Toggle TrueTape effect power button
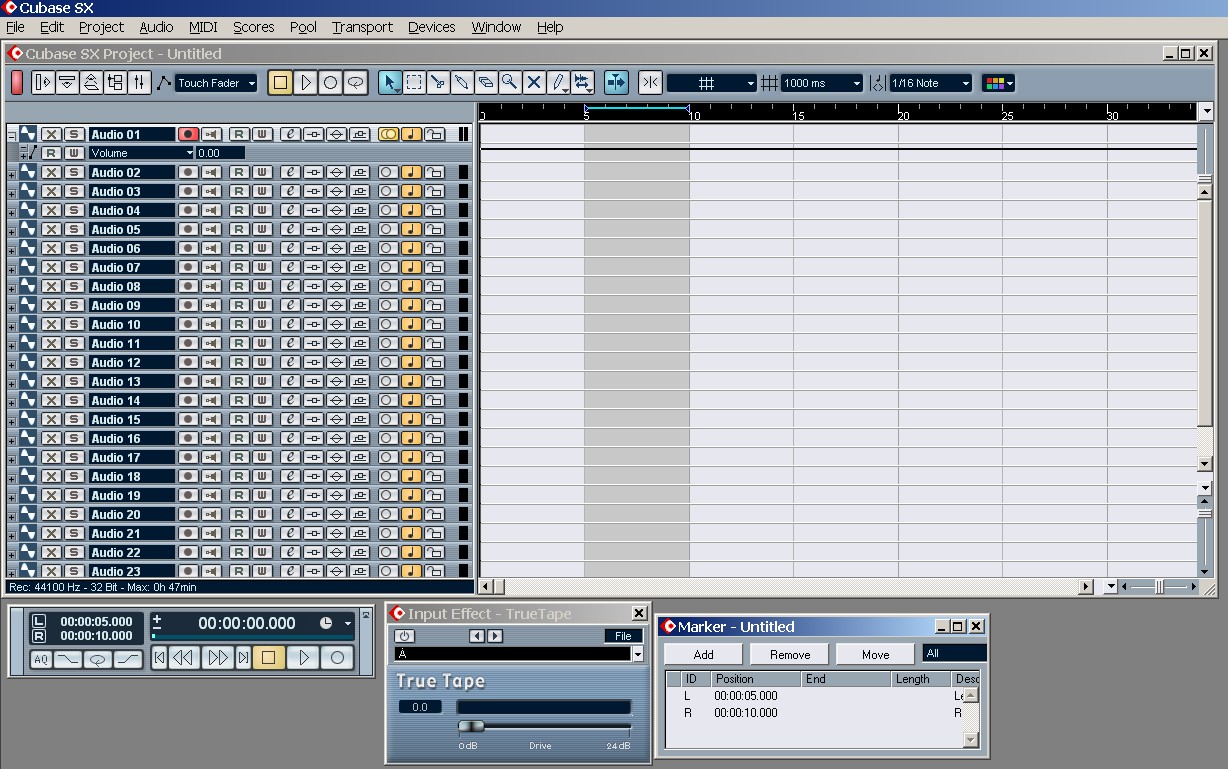The height and width of the screenshot is (769, 1228). (405, 636)
